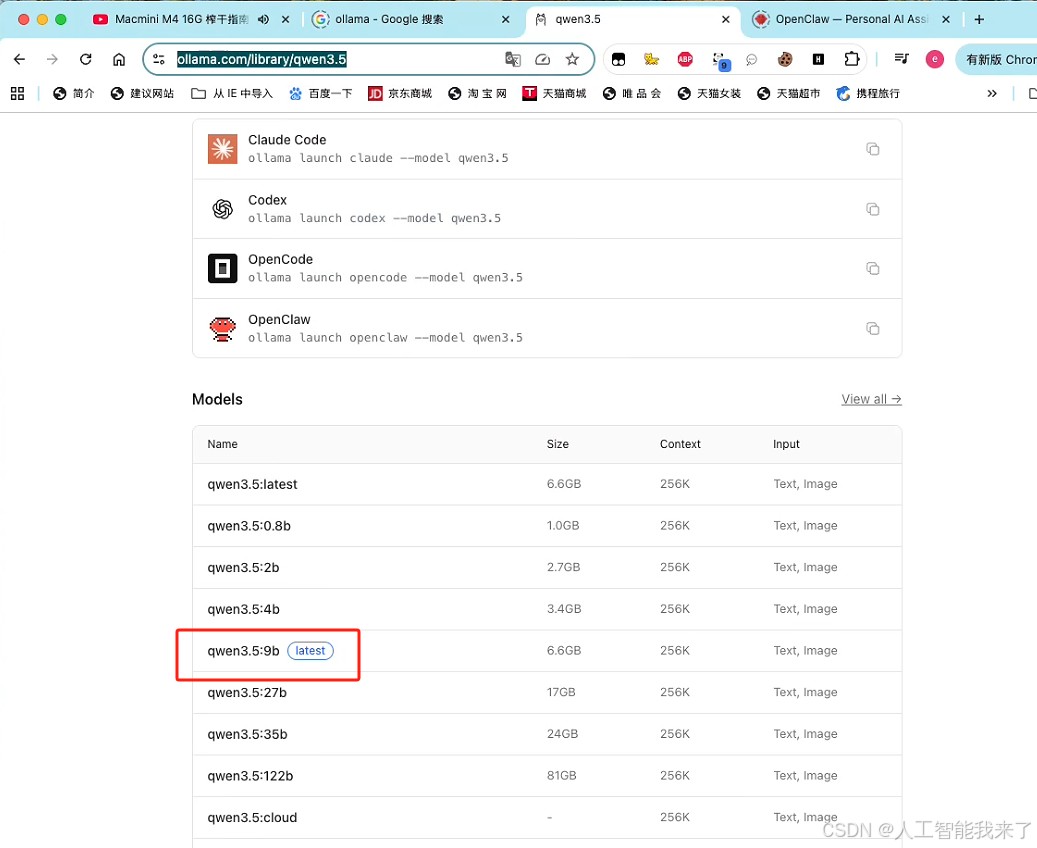Close the OpenClaw tab
The image size is (1037, 848).
(x=946, y=19)
